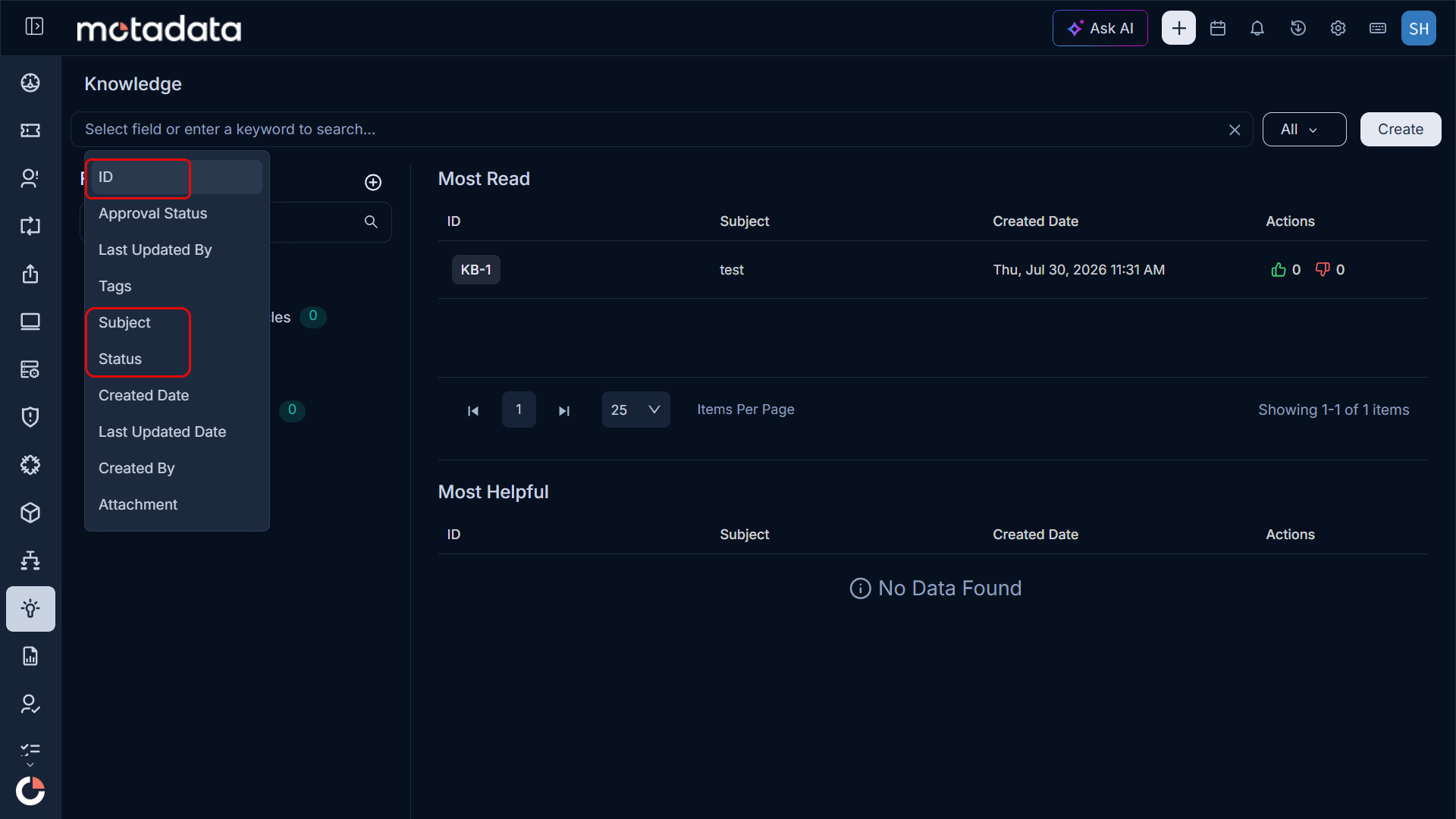1456x819 pixels.
Task: Open the SH user profile avatar
Action: (1419, 28)
